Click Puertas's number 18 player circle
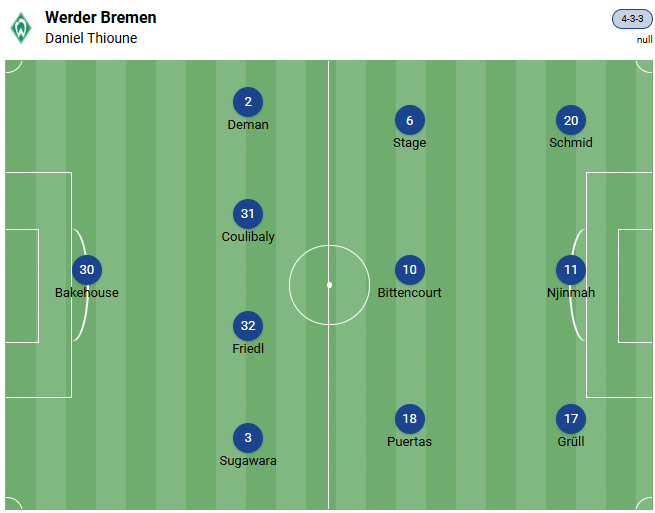Screen dimensions: 655x513 tap(409, 419)
